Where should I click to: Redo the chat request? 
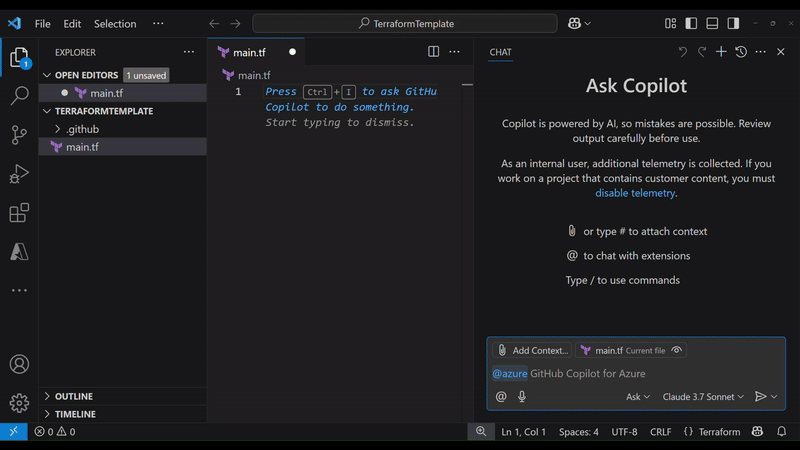click(x=702, y=52)
